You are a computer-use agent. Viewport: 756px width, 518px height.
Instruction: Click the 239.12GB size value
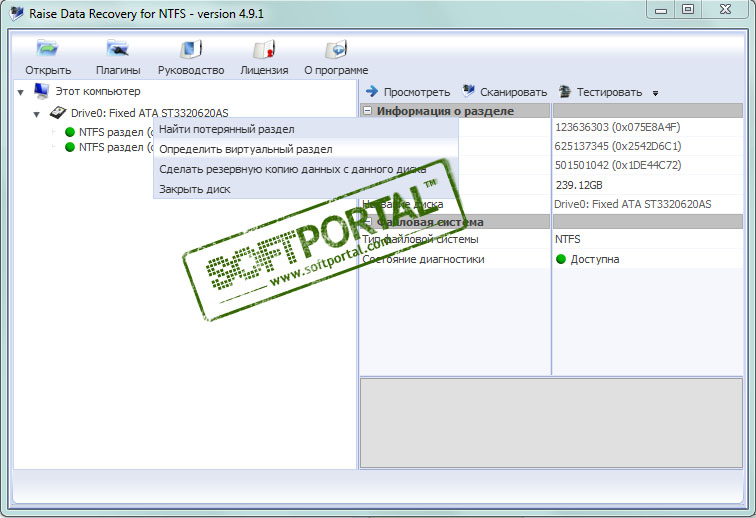coord(579,185)
